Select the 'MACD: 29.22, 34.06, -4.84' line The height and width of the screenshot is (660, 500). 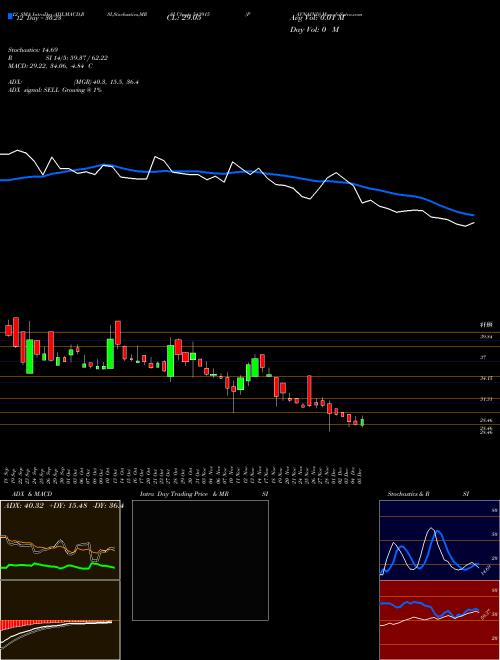(47, 66)
